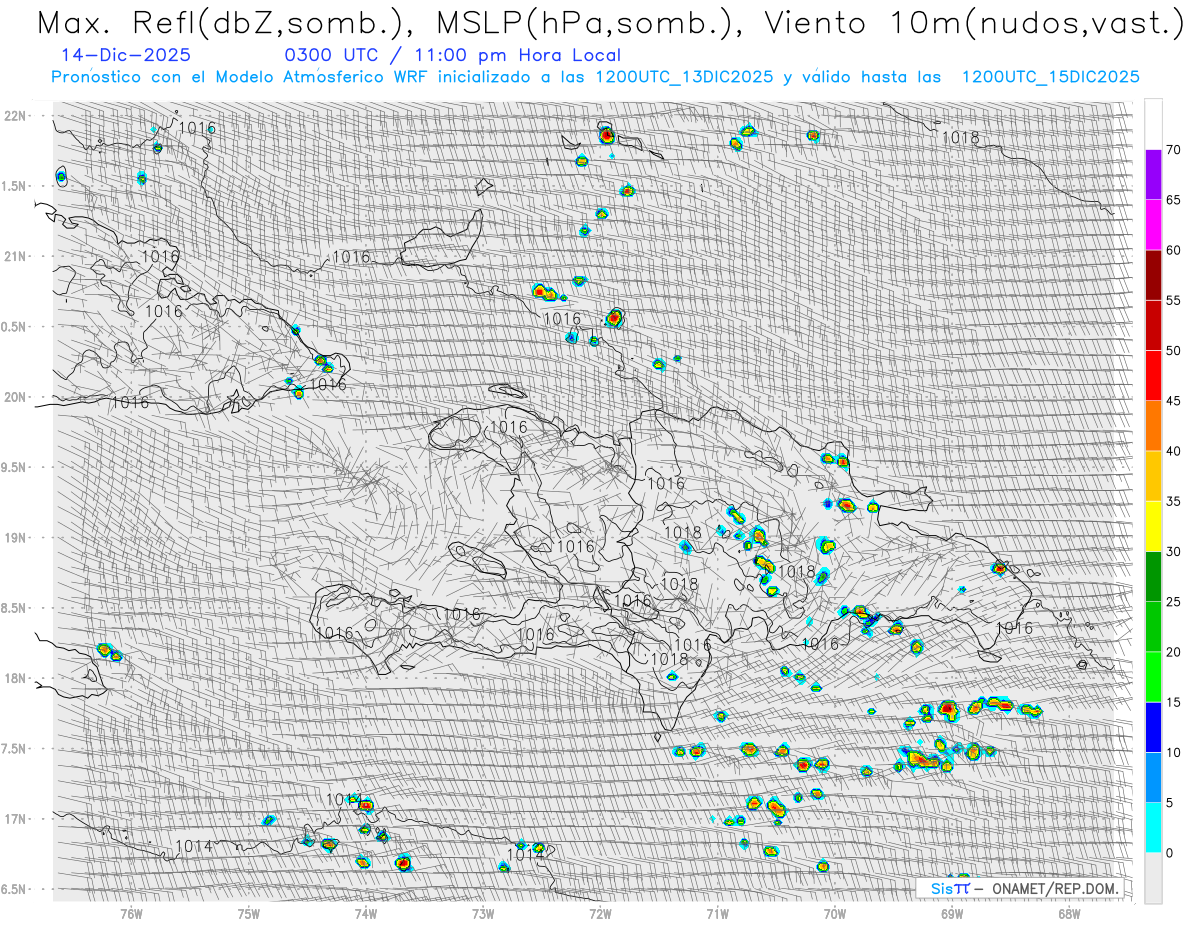Click the gray below-zero colorbar segment
1200x927 pixels.
(x=1153, y=878)
